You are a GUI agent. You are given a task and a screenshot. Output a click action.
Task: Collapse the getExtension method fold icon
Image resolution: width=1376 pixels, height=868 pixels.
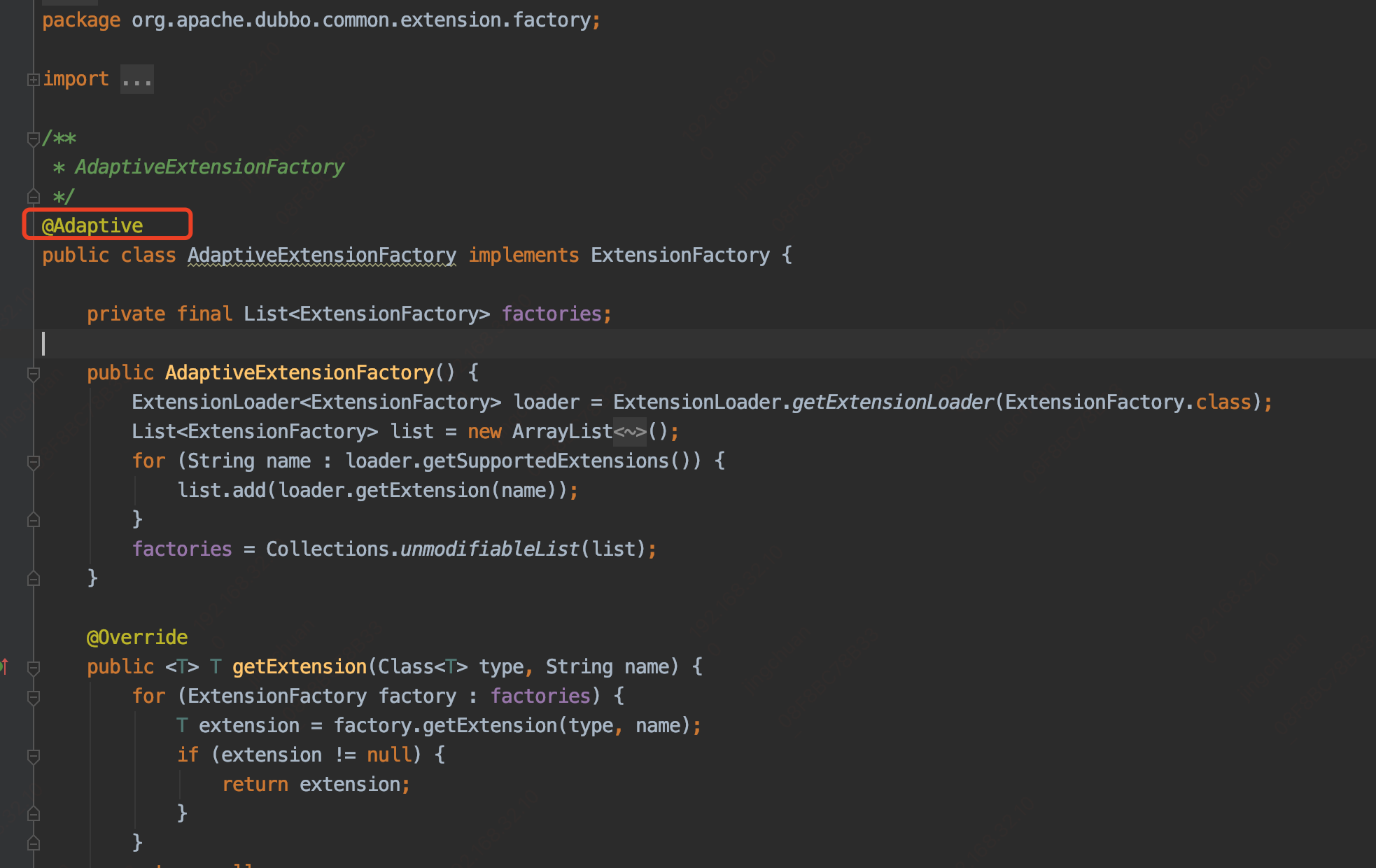click(33, 668)
